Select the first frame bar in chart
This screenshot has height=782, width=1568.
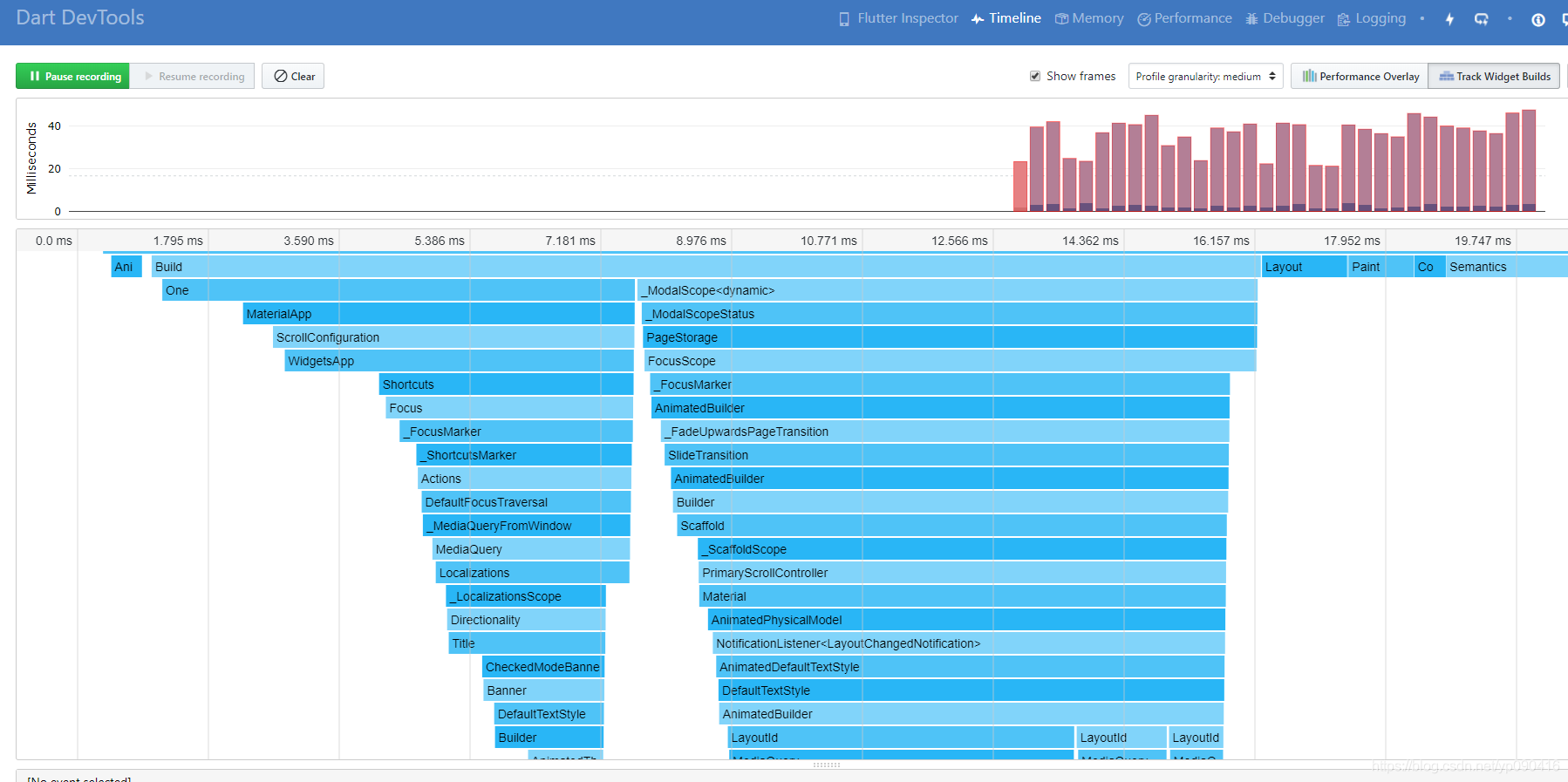tap(1020, 187)
